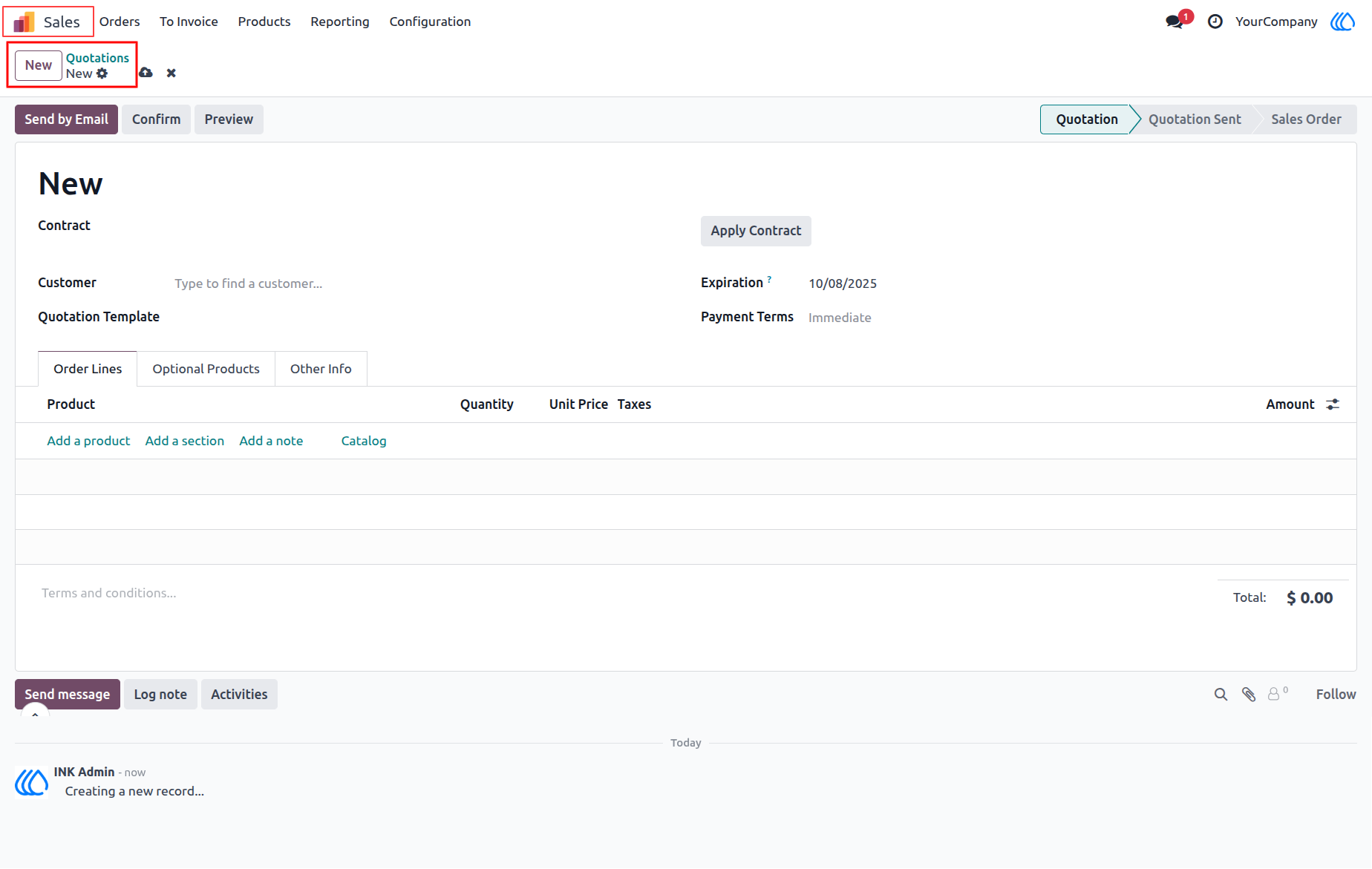
Task: Click the save-to-cloud icon
Action: click(146, 72)
